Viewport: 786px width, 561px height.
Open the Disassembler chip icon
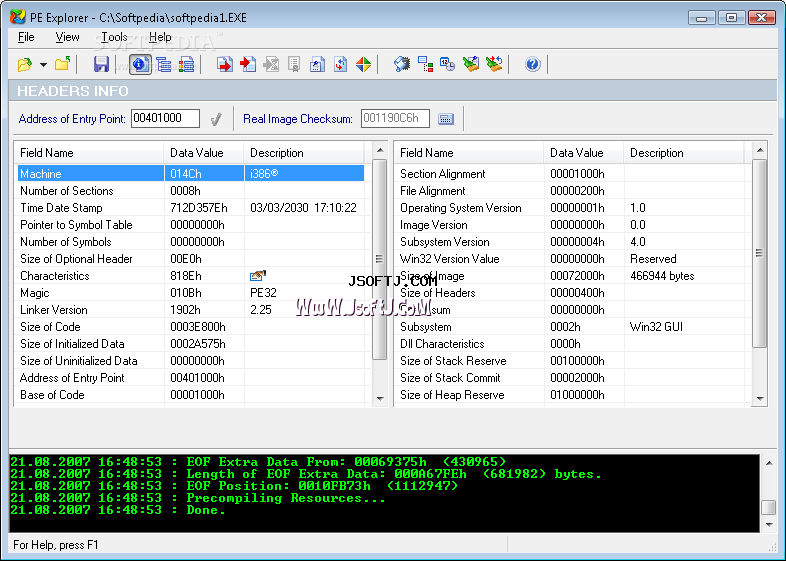coord(402,64)
